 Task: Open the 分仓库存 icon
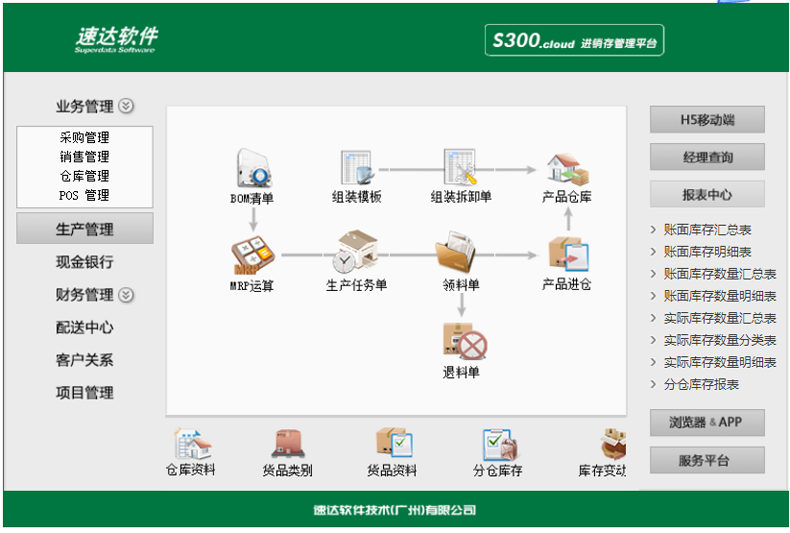[x=500, y=444]
